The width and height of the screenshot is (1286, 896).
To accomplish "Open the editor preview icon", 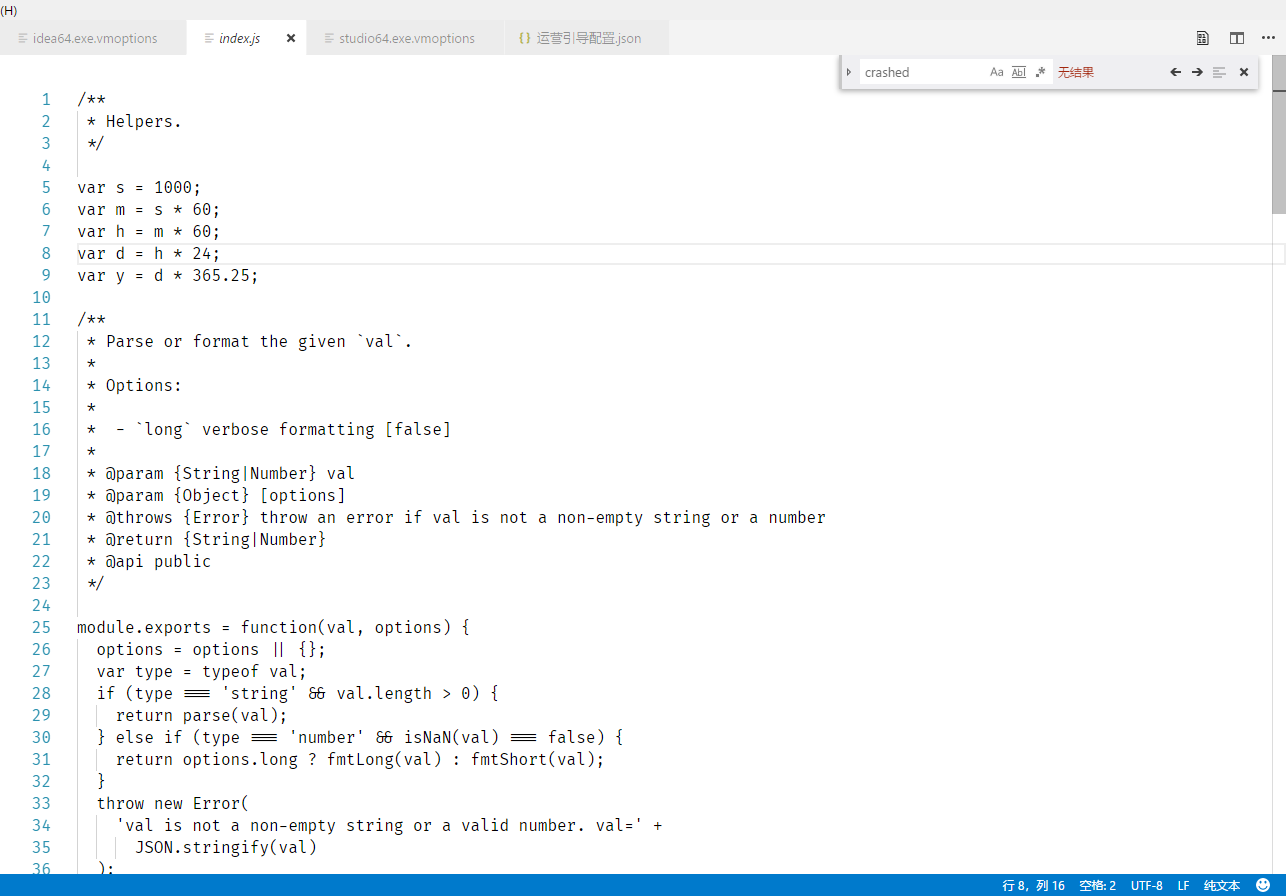I will pos(1201,37).
